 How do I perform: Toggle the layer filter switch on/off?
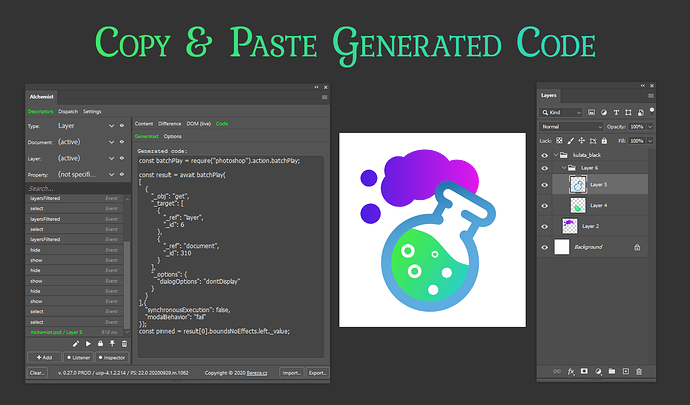click(x=652, y=111)
